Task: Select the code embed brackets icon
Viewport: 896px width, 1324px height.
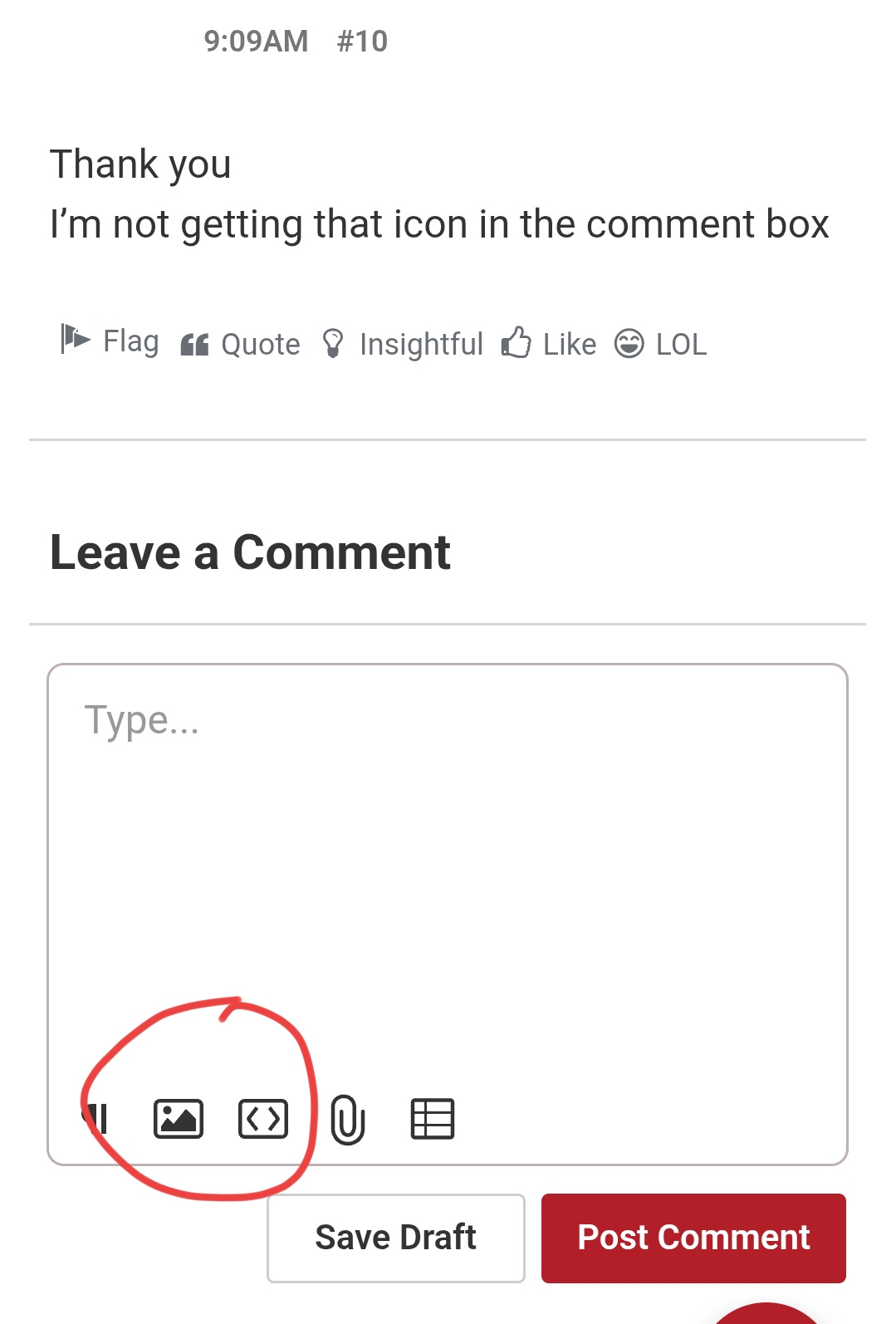Action: coord(263,1118)
